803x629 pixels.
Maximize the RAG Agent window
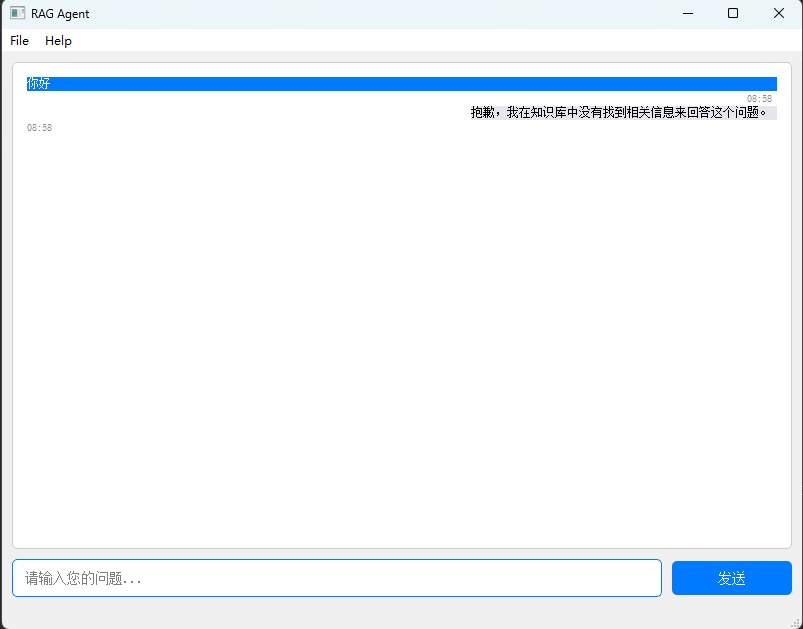tap(733, 13)
